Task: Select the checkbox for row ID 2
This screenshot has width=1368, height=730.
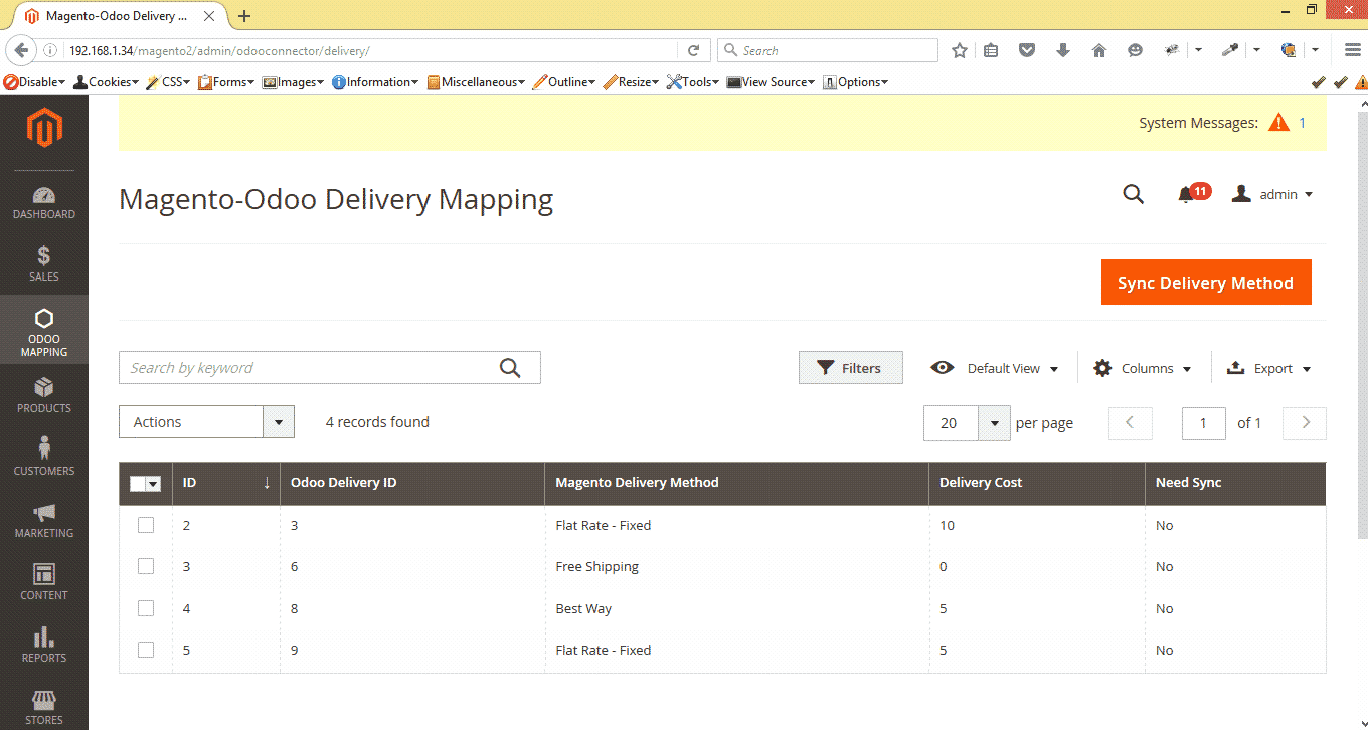Action: click(146, 525)
